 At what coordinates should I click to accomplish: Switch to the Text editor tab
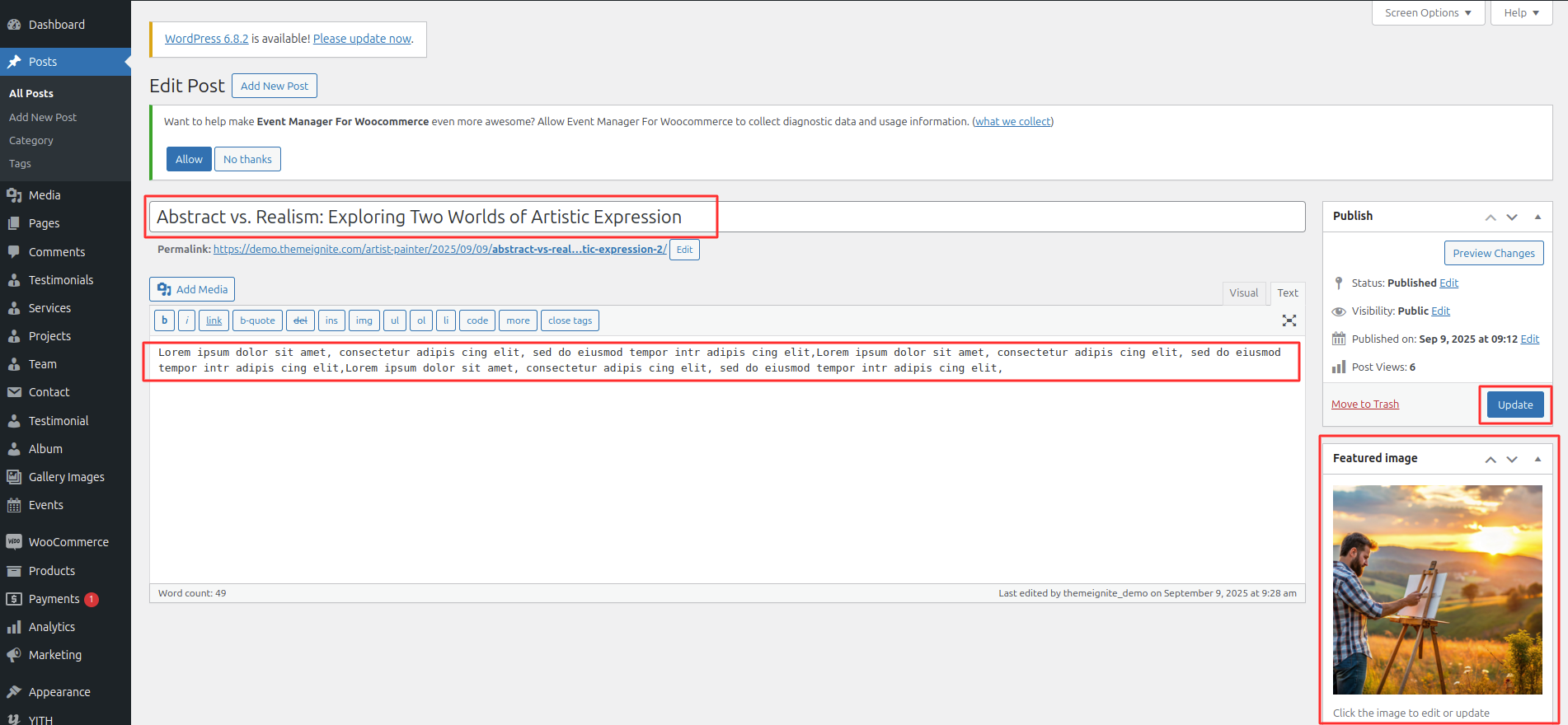click(x=1288, y=293)
